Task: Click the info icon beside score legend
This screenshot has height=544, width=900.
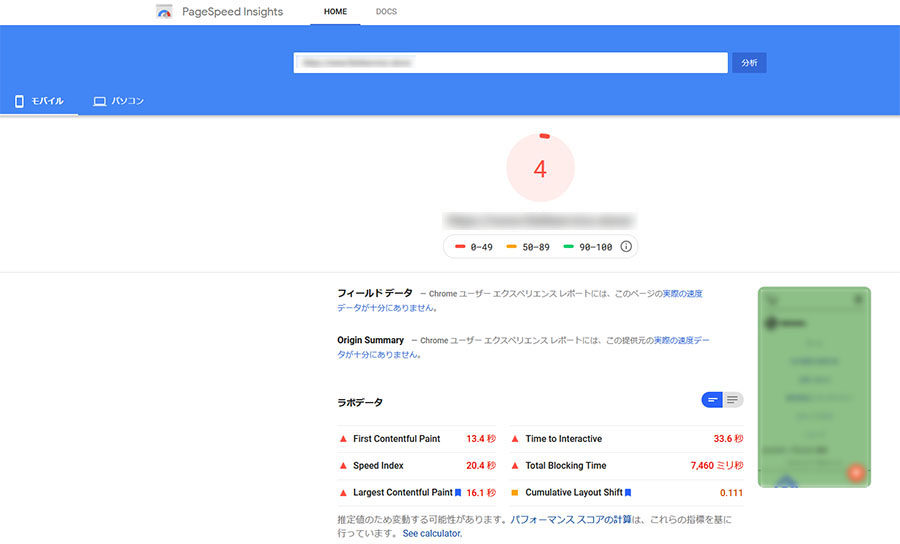Action: [x=626, y=247]
